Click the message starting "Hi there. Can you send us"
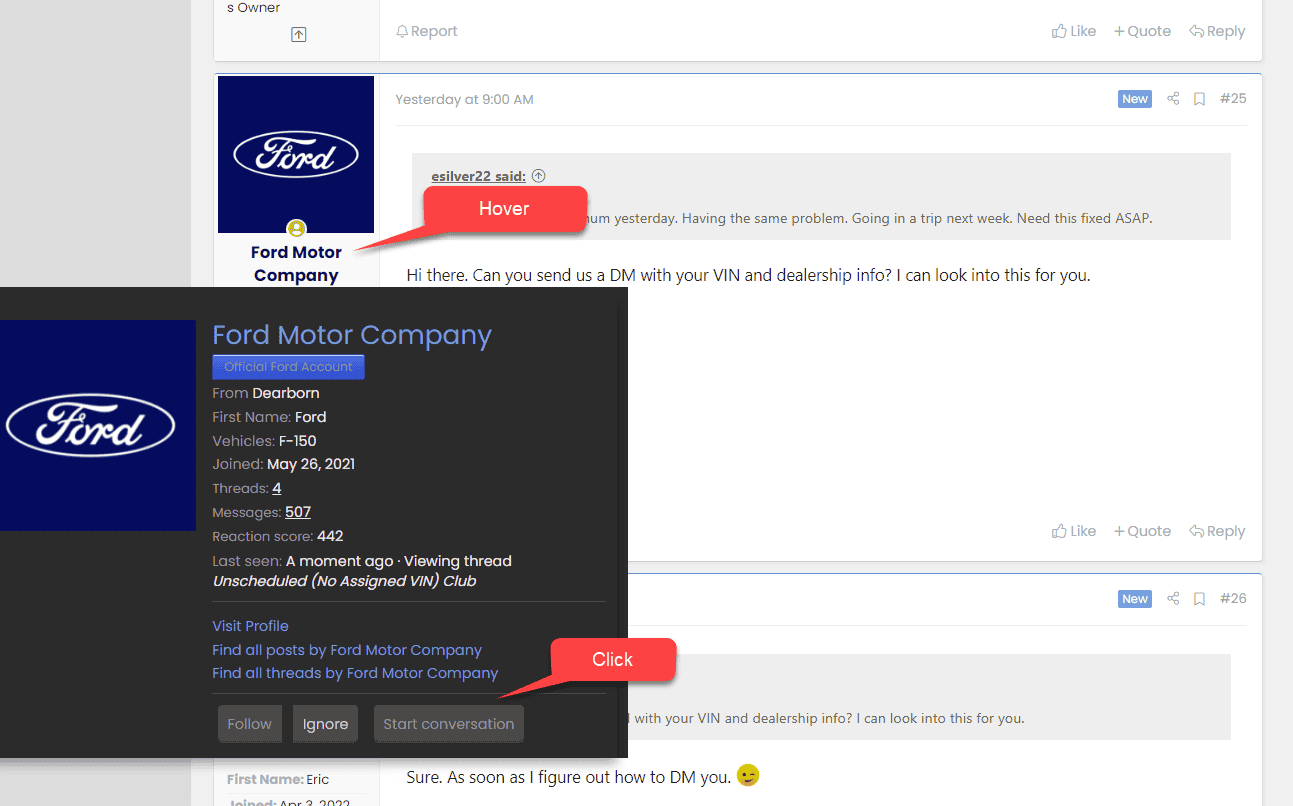This screenshot has width=1293, height=806. click(x=748, y=275)
